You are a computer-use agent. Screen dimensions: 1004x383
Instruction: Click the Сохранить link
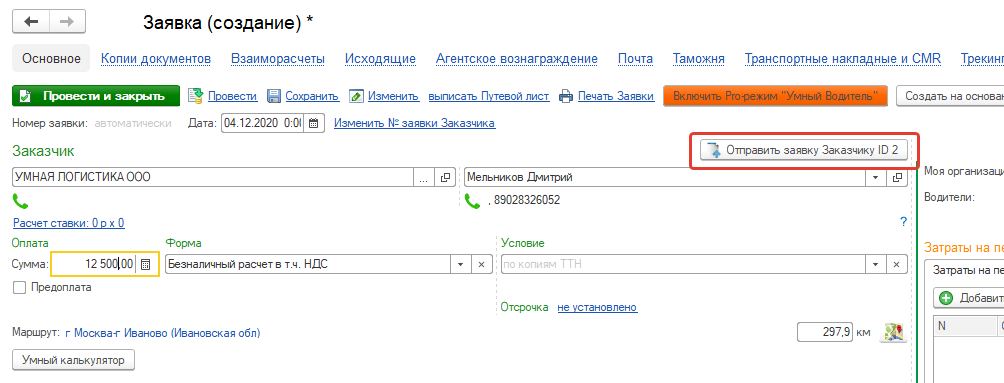pyautogui.click(x=312, y=97)
